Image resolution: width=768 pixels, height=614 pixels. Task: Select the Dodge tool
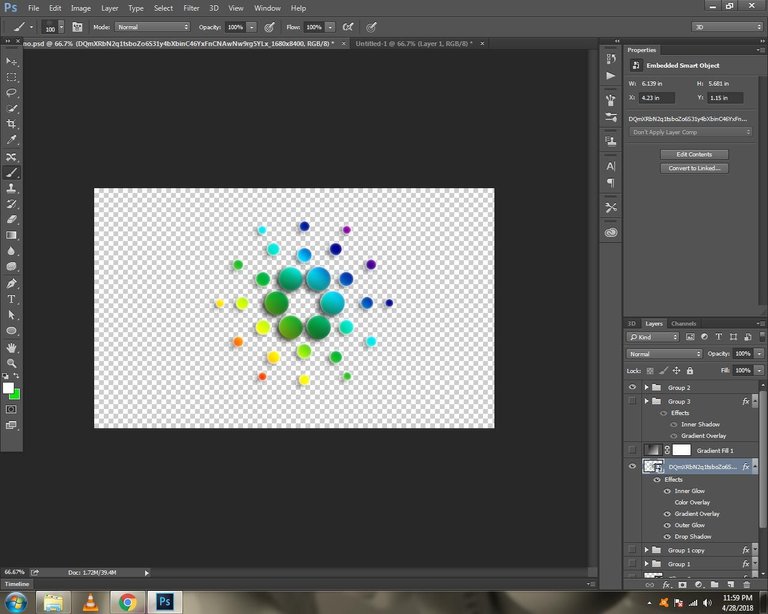(x=11, y=266)
